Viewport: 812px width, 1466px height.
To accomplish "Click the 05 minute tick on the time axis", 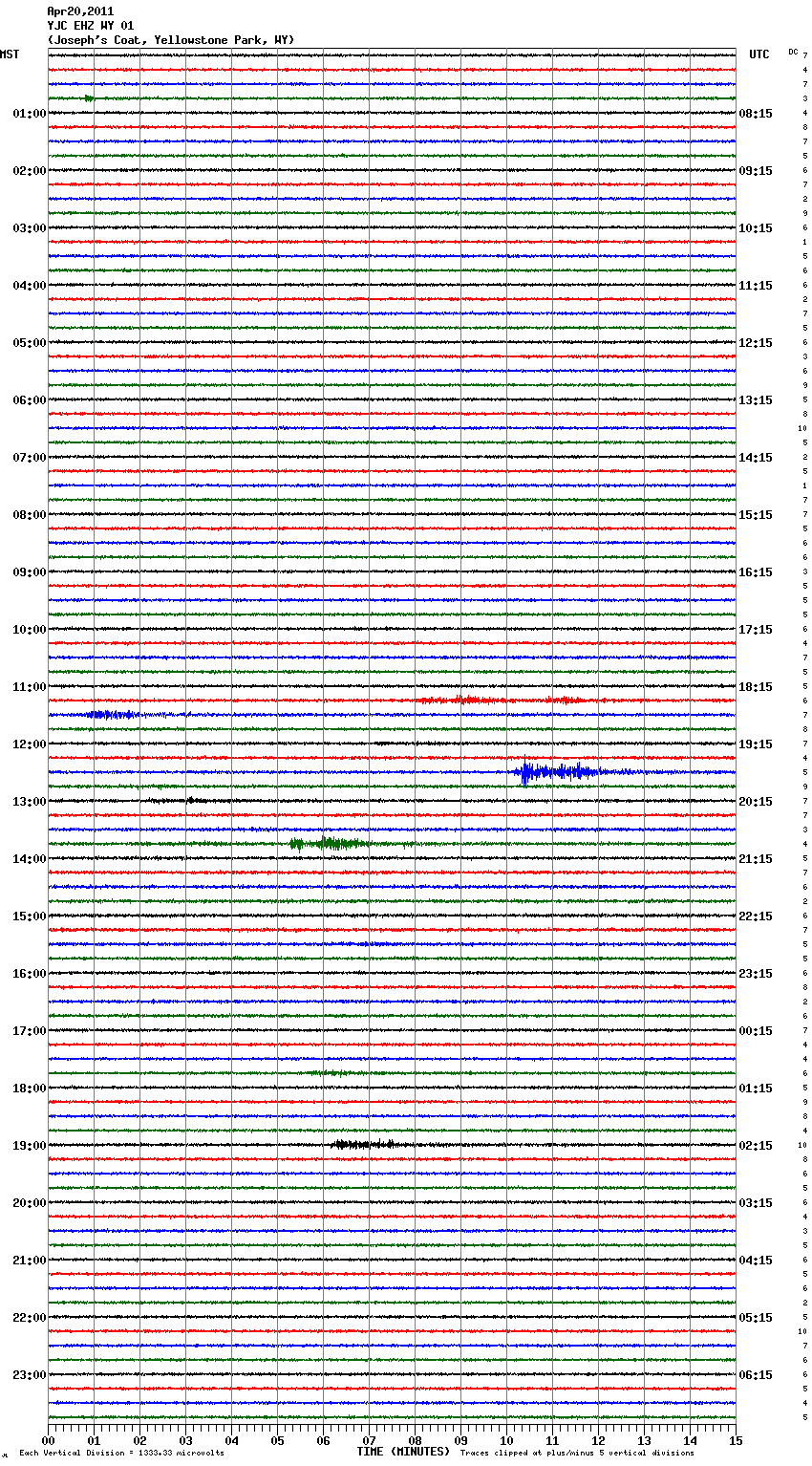I will point(277,1440).
